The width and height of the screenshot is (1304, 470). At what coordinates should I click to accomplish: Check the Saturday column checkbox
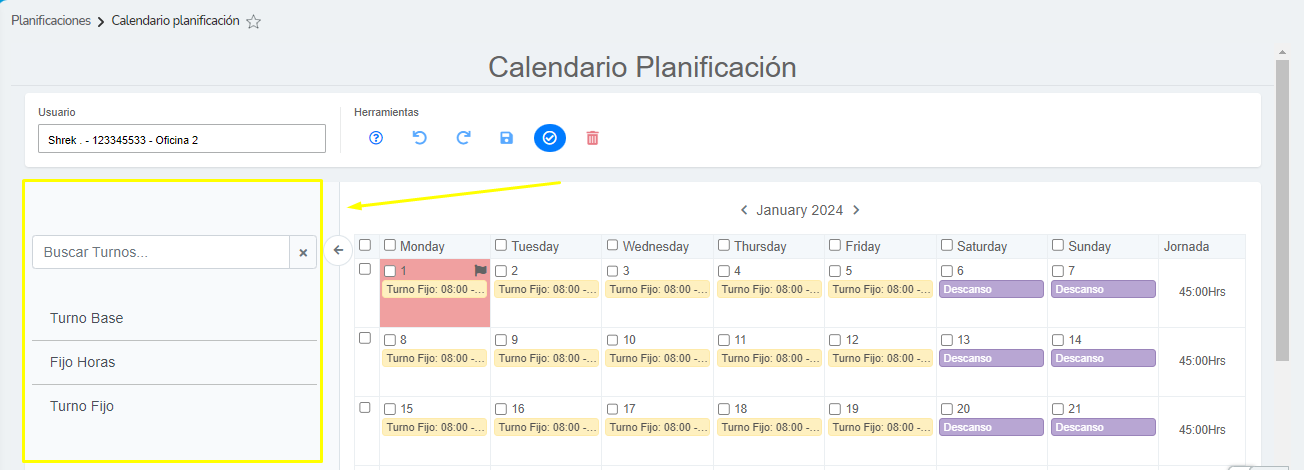pos(947,245)
